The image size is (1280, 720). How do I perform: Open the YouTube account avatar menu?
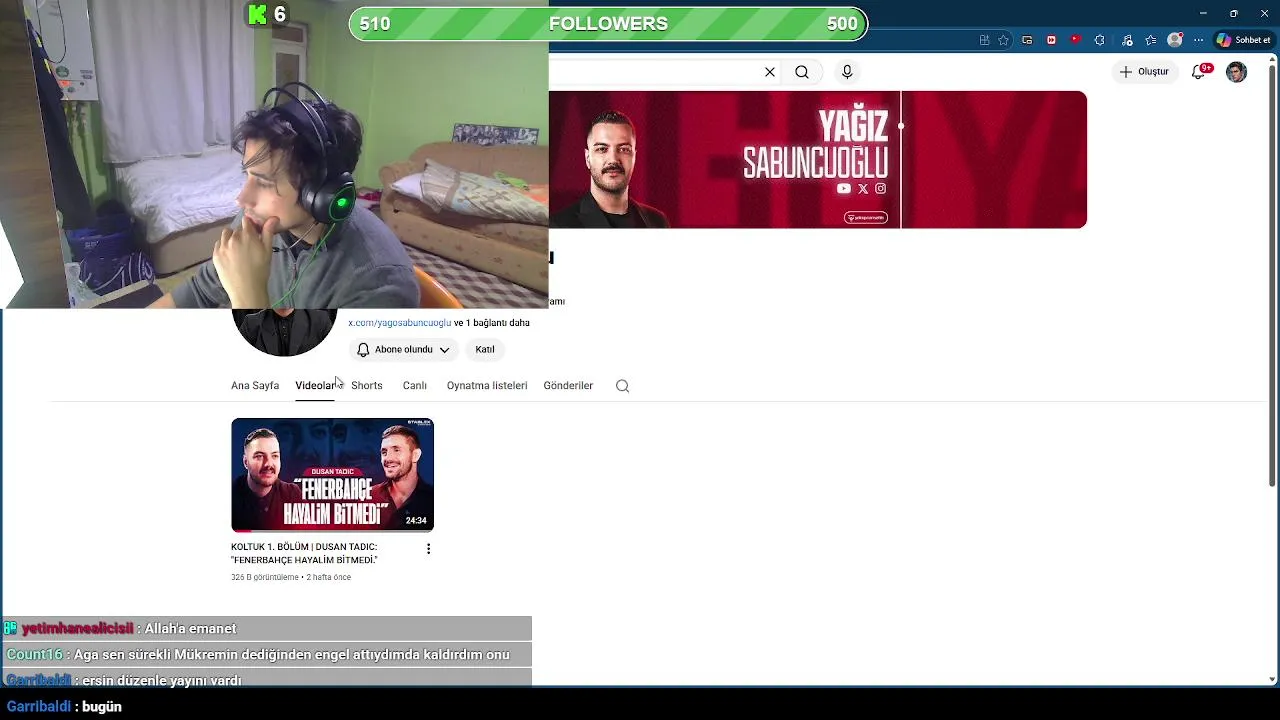pyautogui.click(x=1237, y=72)
